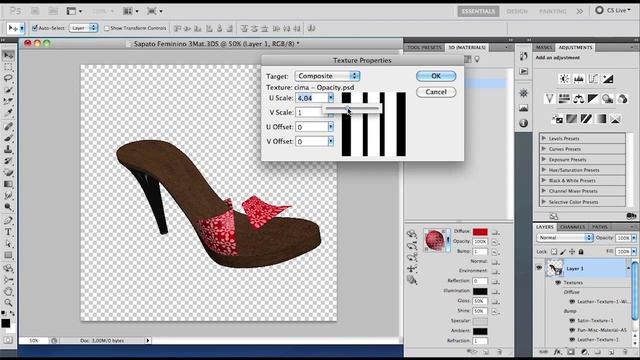
Task: Click the Levels adjustment icon
Action: click(578, 79)
